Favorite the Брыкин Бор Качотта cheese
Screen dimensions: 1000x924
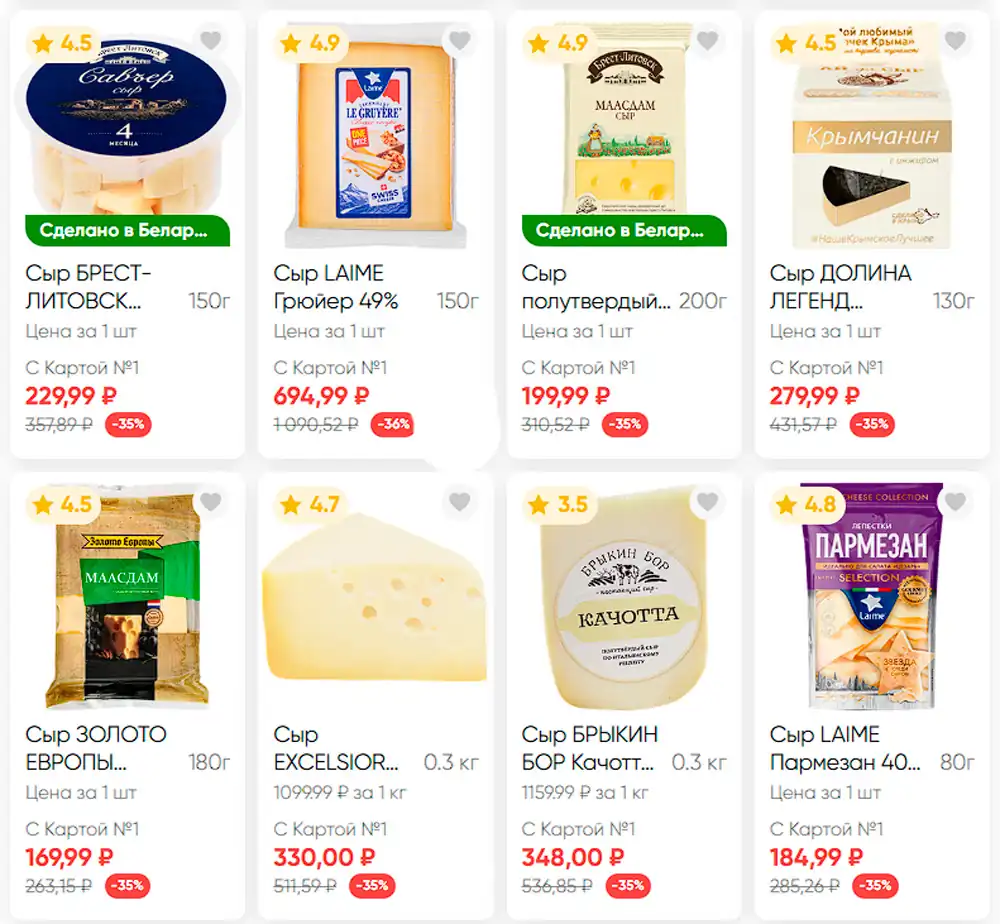coord(707,502)
